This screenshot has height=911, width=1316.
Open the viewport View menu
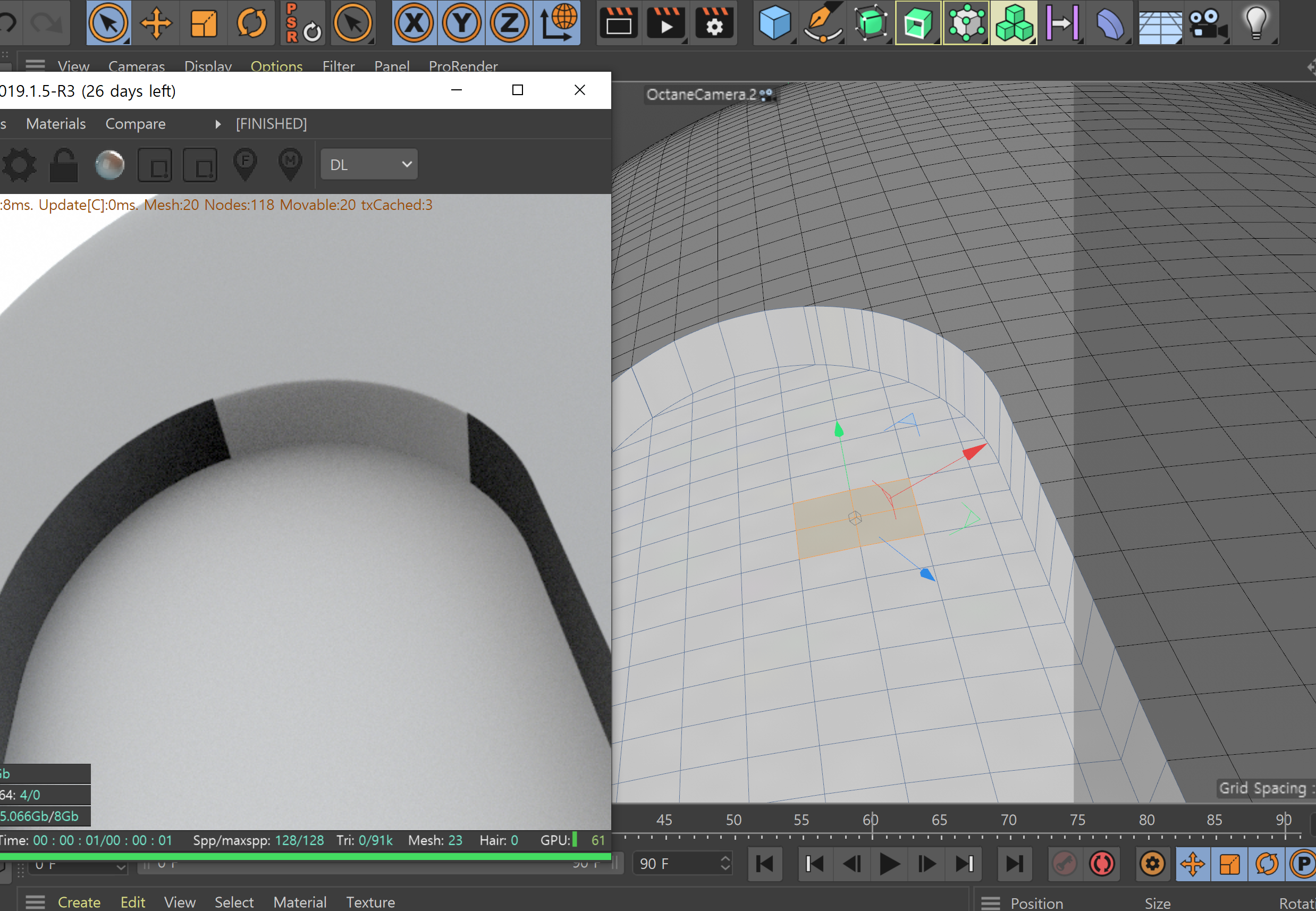pyautogui.click(x=74, y=66)
